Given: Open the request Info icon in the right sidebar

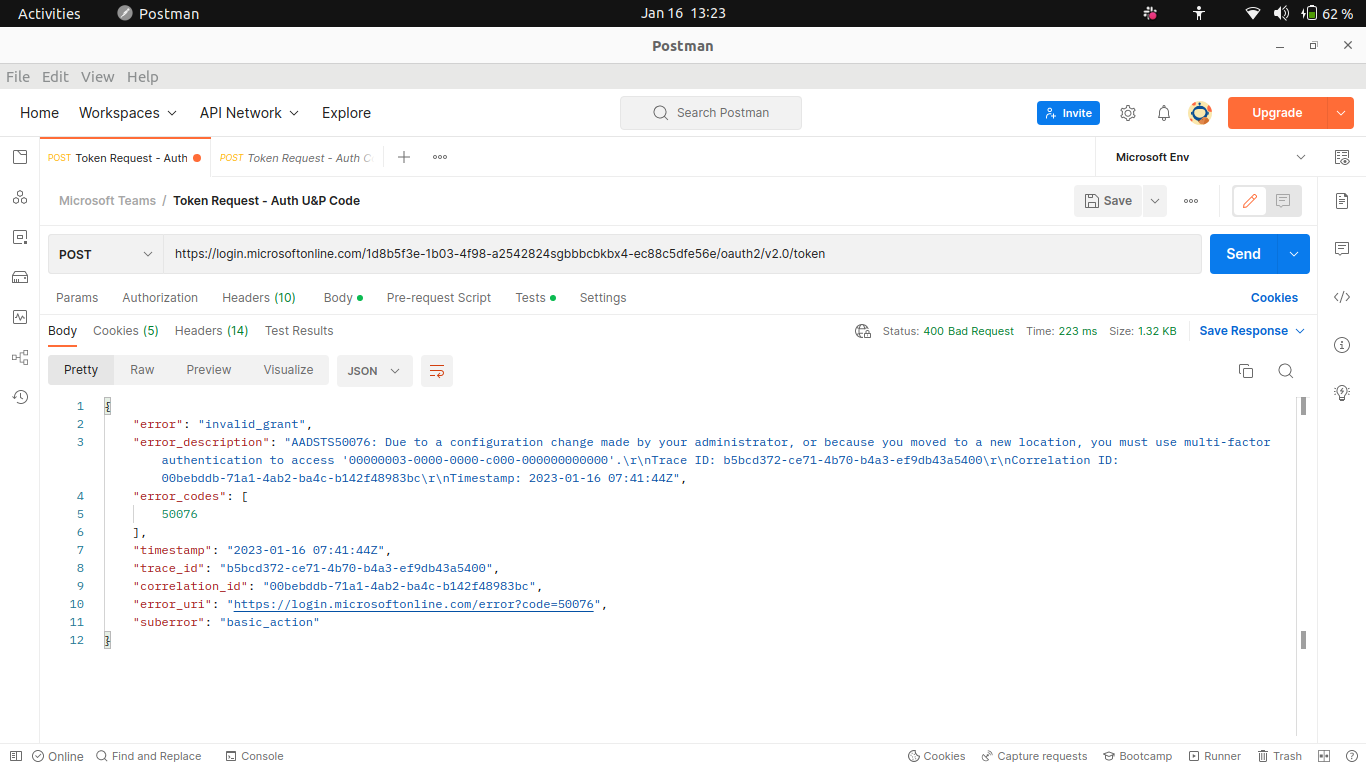Looking at the screenshot, I should pos(1342,345).
